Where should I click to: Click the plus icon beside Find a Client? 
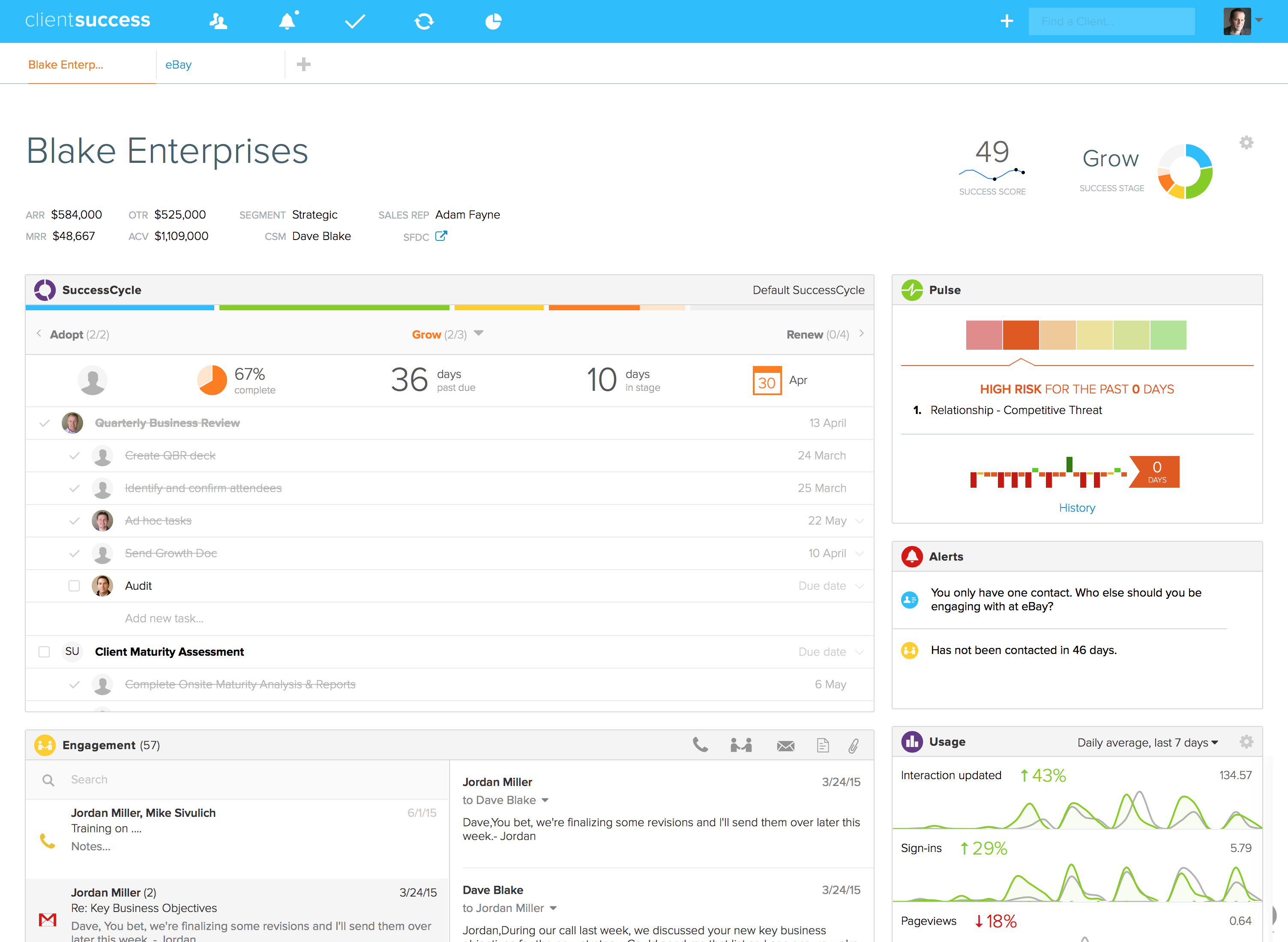[x=1007, y=21]
